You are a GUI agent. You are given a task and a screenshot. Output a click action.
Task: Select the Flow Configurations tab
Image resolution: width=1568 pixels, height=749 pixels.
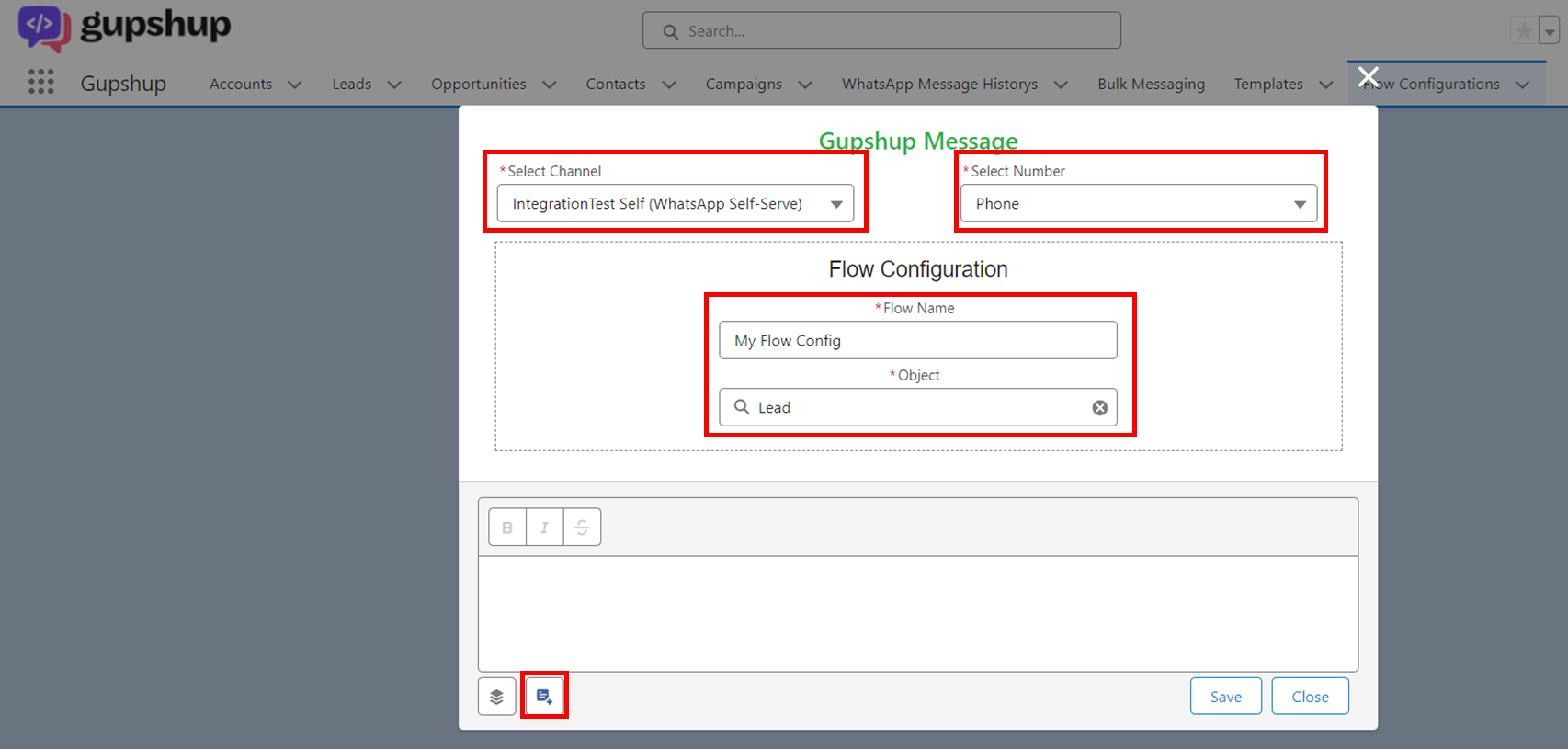point(1432,84)
